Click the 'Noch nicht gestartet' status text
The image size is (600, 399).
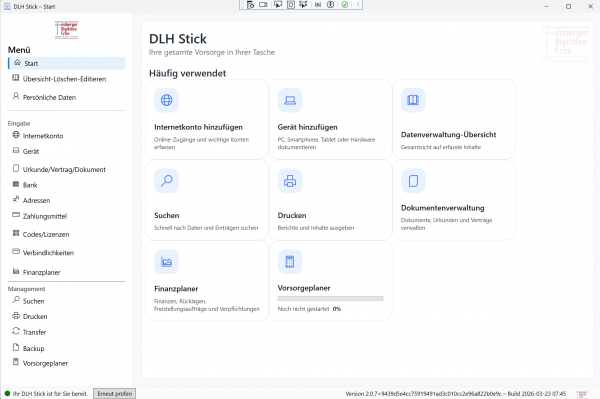coord(303,309)
